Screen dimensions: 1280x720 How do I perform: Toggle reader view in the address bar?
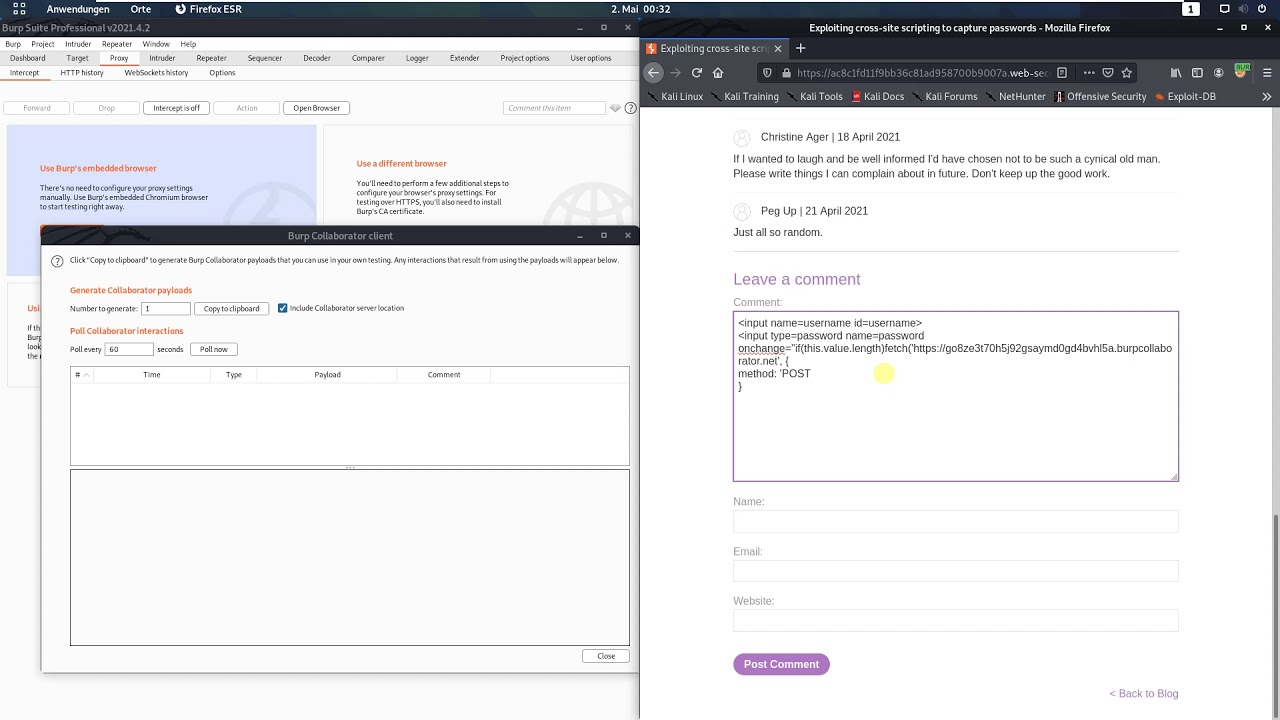pyautogui.click(x=1062, y=73)
